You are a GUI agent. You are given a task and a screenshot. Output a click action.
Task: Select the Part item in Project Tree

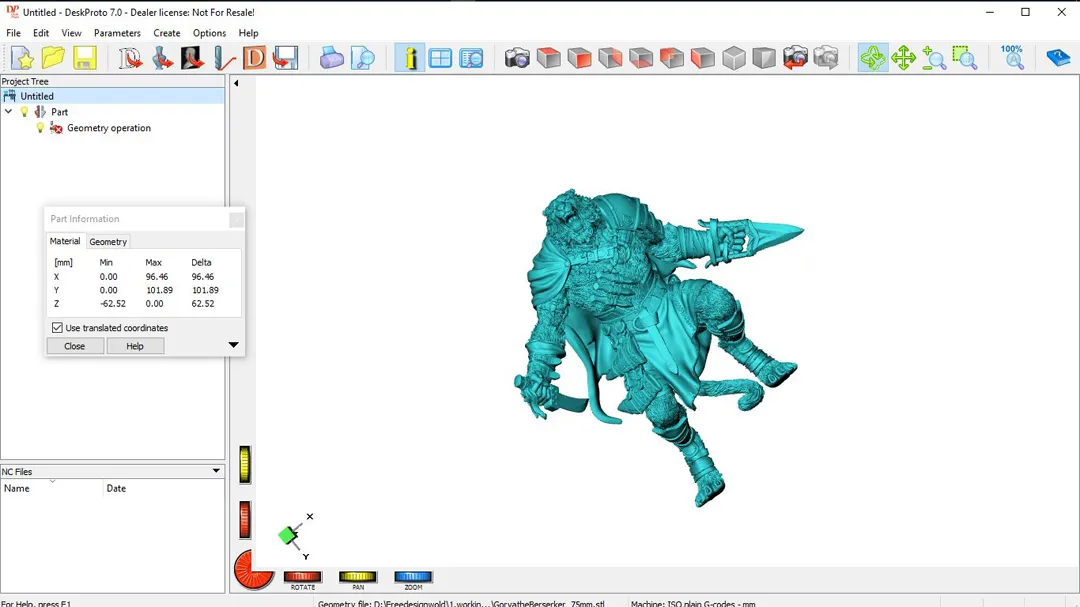(59, 112)
